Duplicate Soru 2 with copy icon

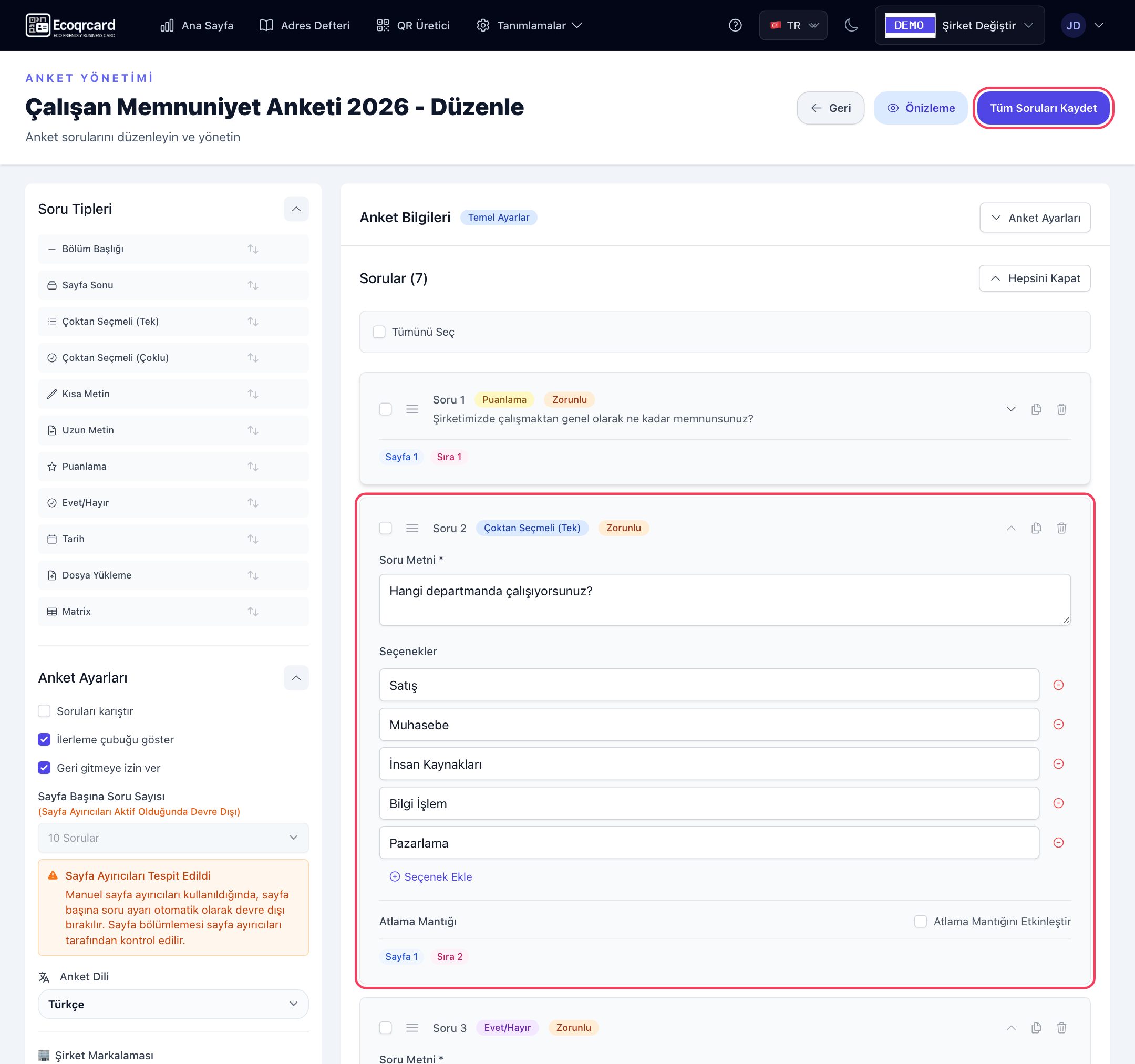[1036, 528]
